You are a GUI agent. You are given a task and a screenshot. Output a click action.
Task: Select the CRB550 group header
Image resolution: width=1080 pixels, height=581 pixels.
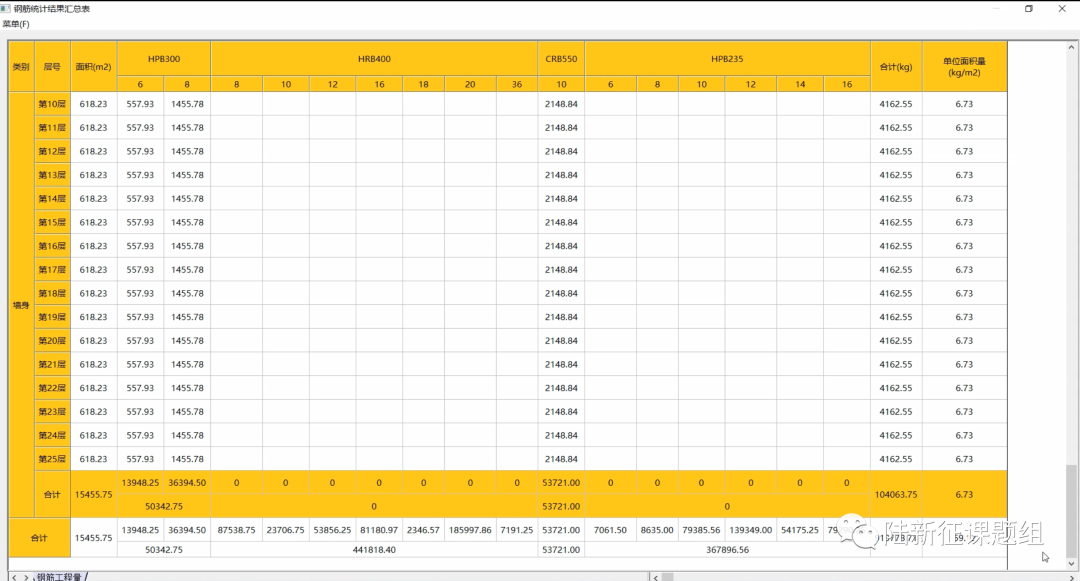click(x=561, y=59)
